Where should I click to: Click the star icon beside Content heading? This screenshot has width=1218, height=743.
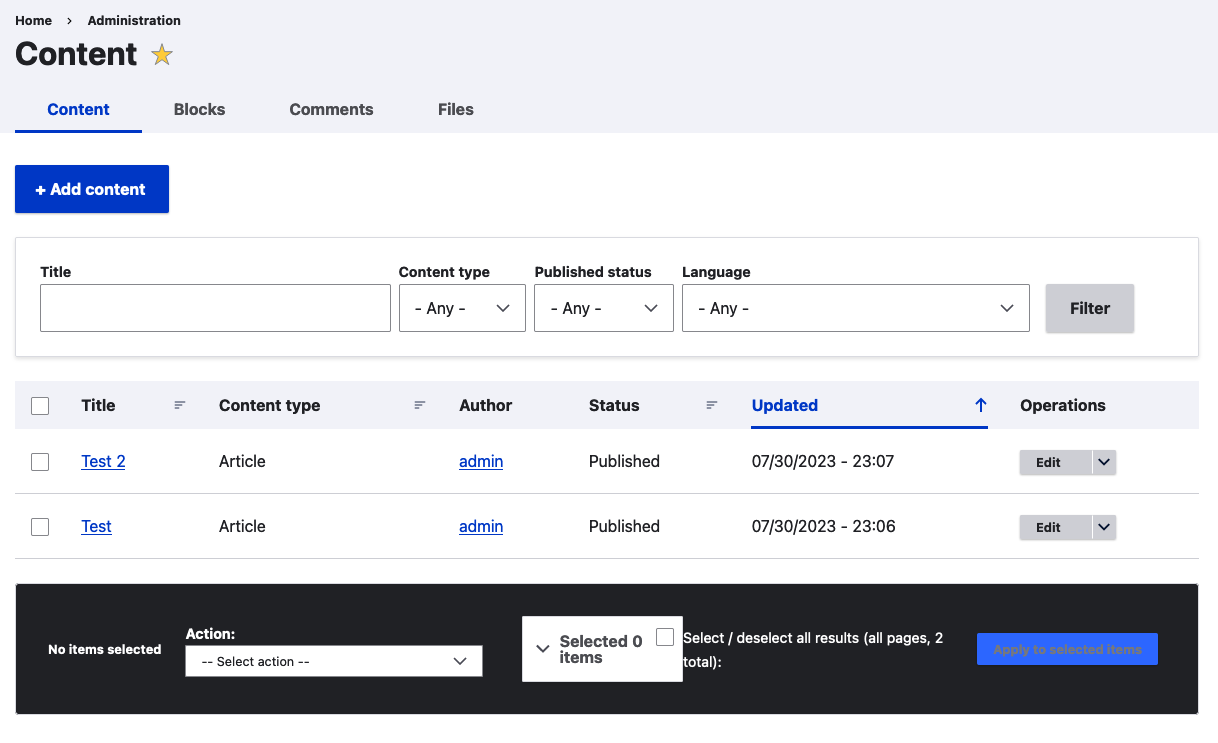tap(161, 55)
